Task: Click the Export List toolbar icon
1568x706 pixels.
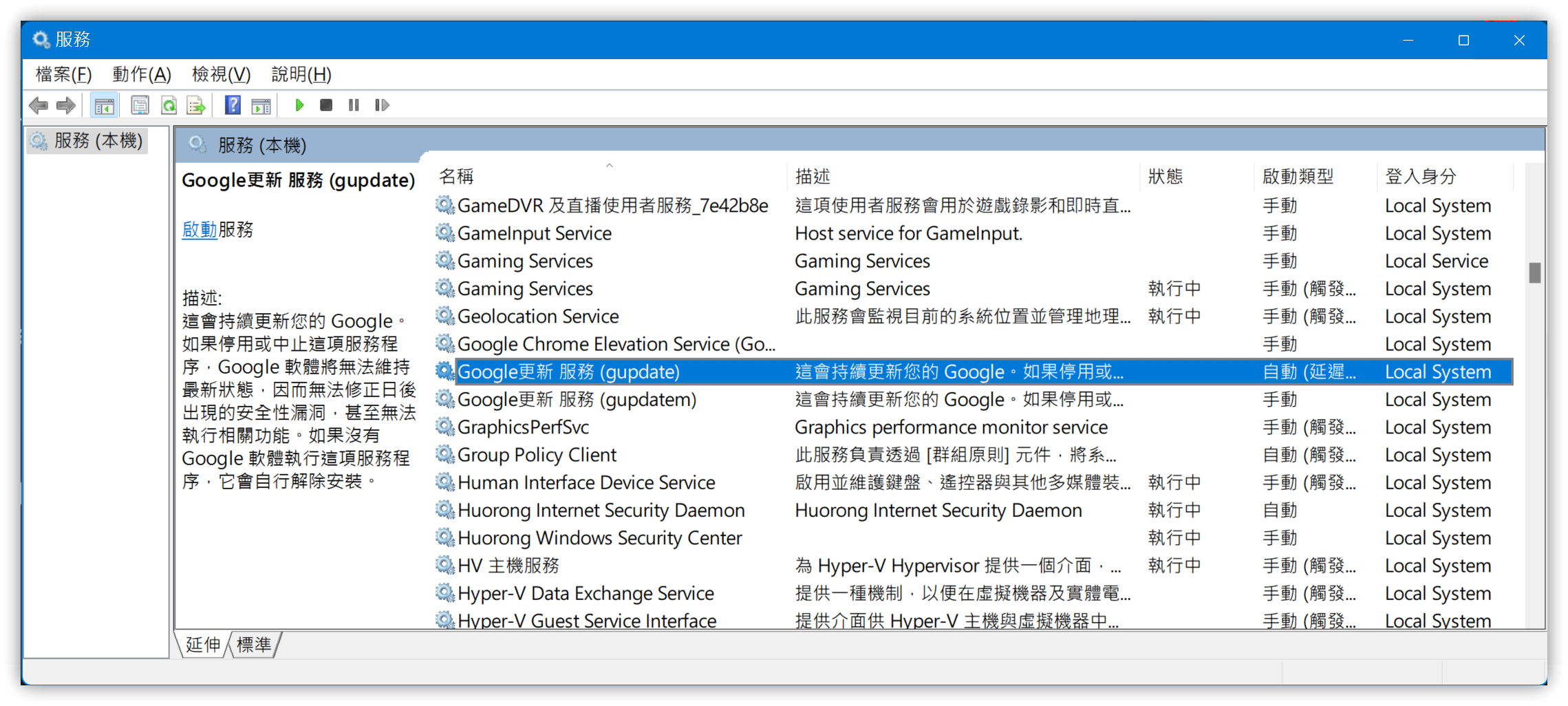Action: 196,105
